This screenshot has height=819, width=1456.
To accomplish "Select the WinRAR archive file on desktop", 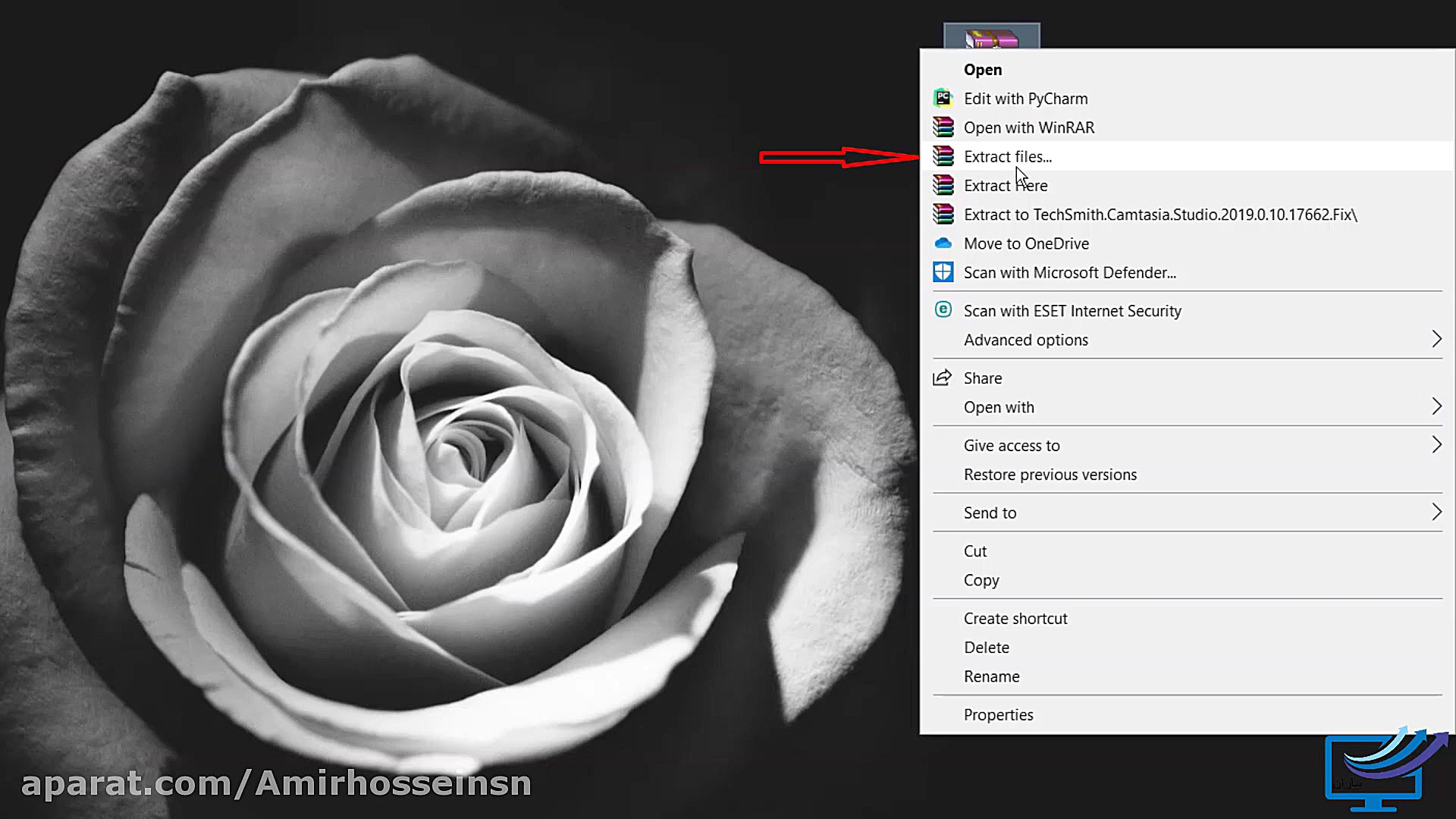I will point(991,36).
